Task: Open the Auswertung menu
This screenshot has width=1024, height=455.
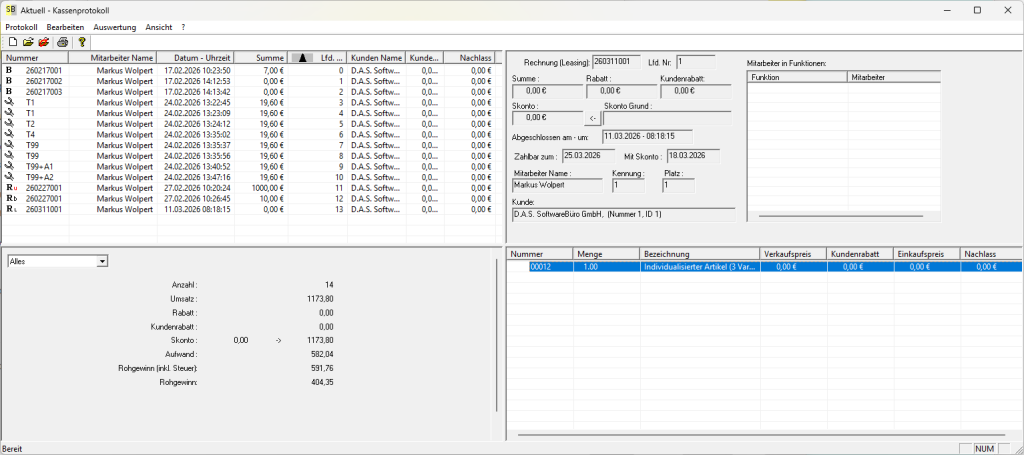Action: pyautogui.click(x=115, y=26)
